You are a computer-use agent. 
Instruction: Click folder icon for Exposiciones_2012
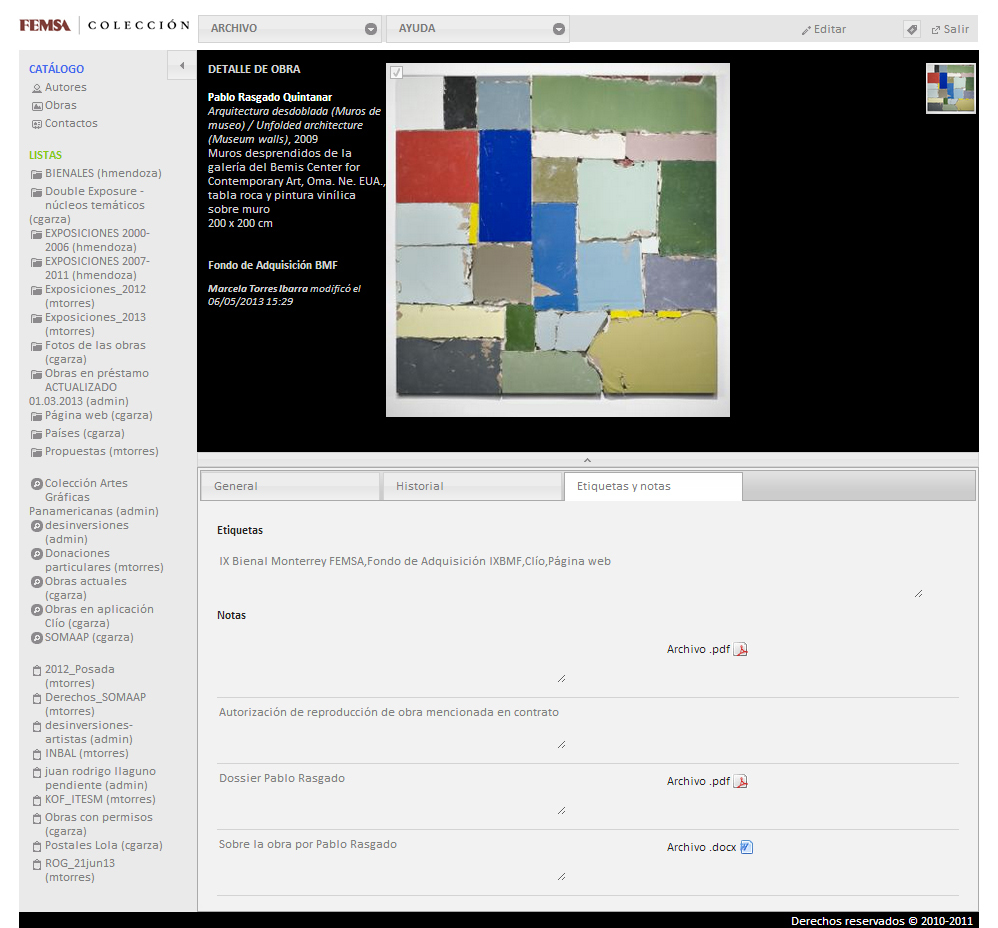pyautogui.click(x=37, y=290)
